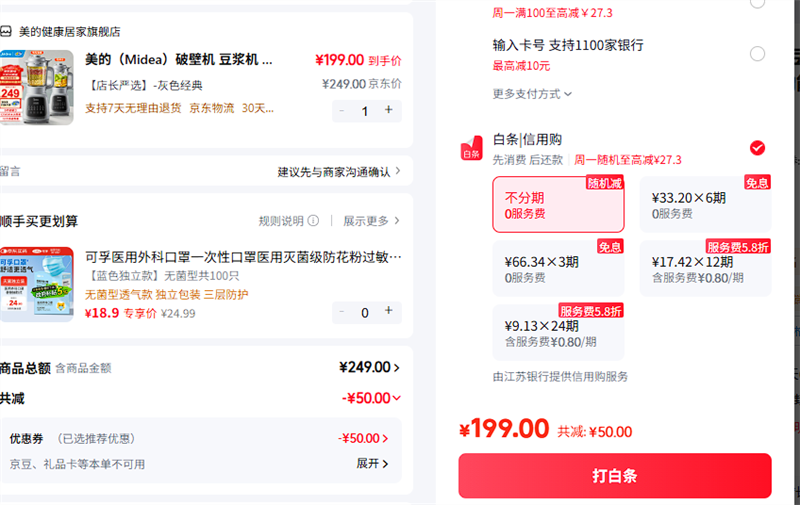Open the Midea blender product thumbnail
The width and height of the screenshot is (800, 505).
coord(37,88)
